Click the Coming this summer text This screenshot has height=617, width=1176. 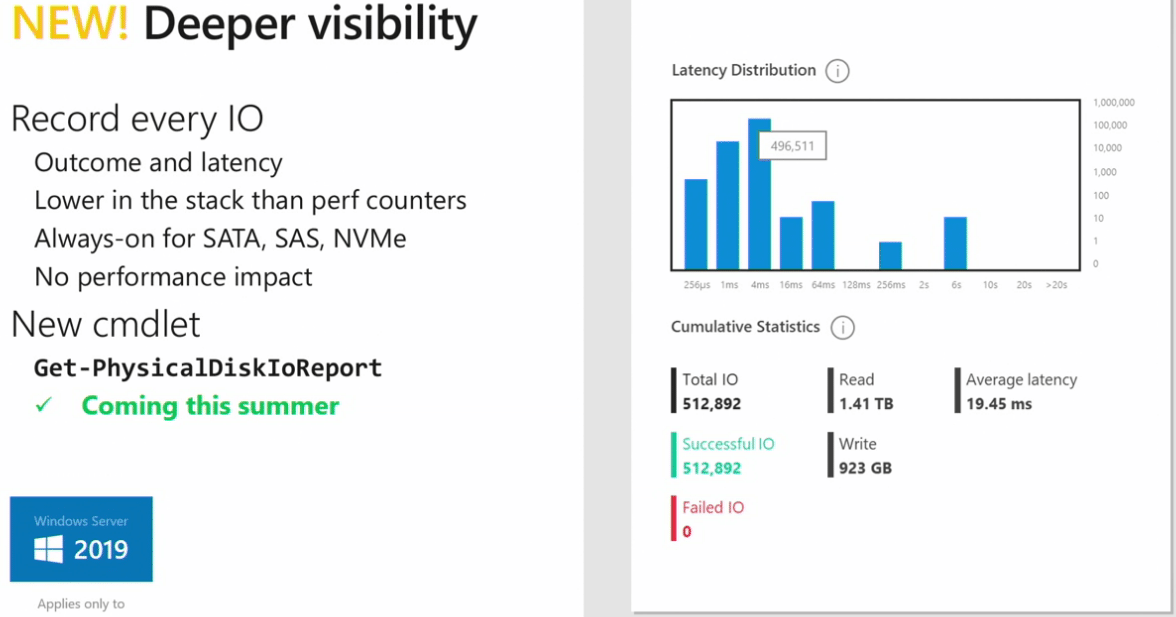click(x=210, y=406)
